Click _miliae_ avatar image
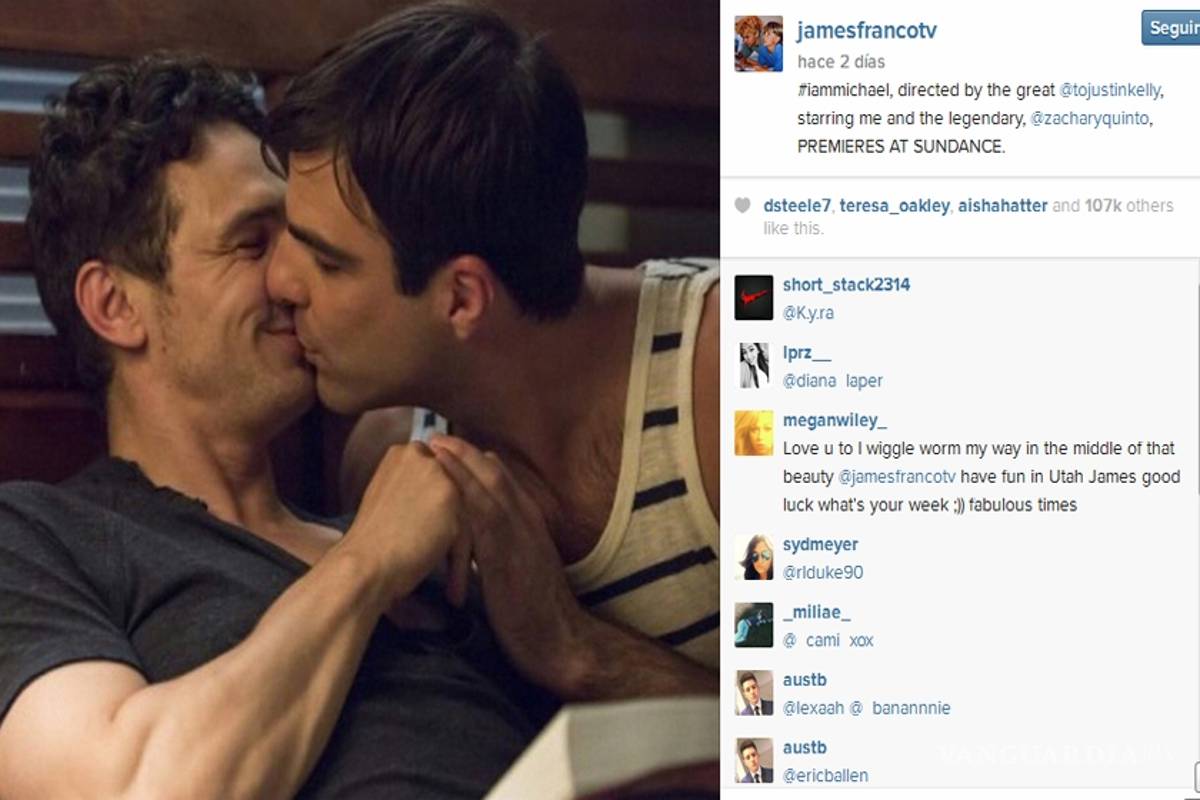The width and height of the screenshot is (1200, 800). click(x=754, y=625)
